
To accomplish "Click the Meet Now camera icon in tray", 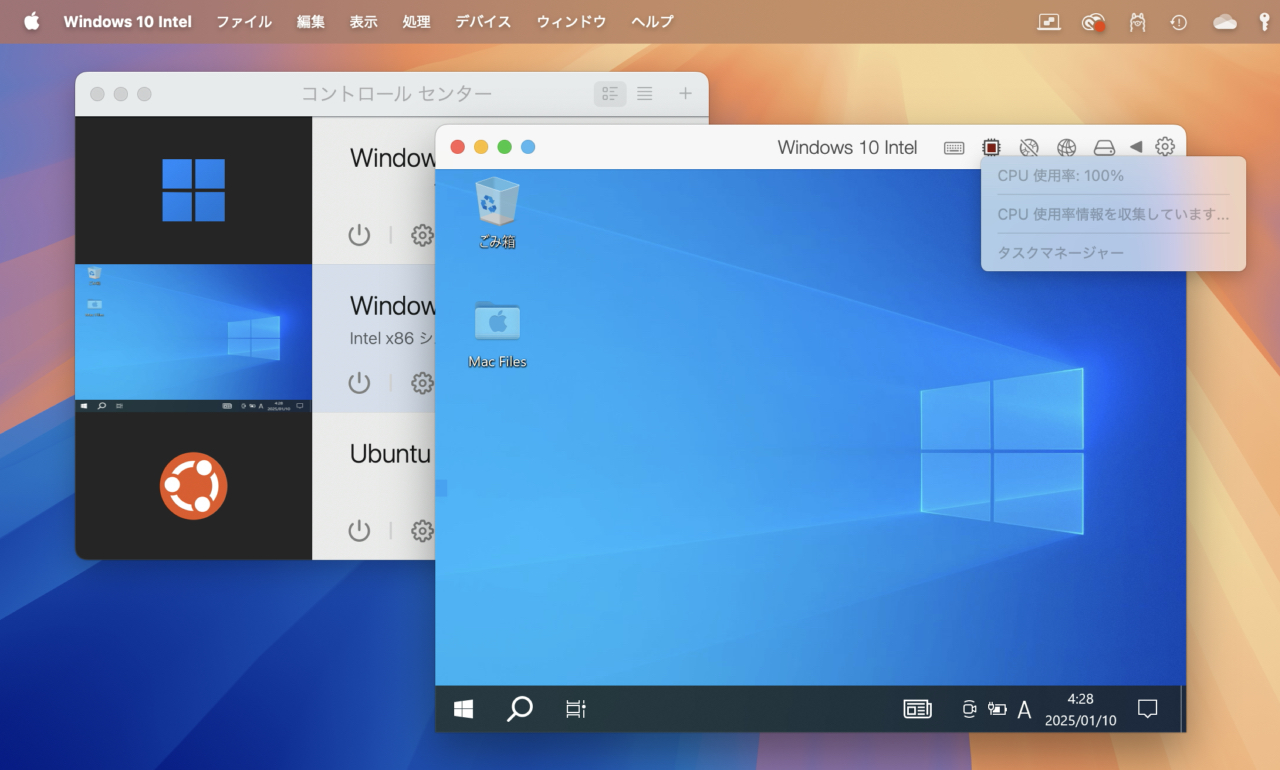I will (968, 709).
